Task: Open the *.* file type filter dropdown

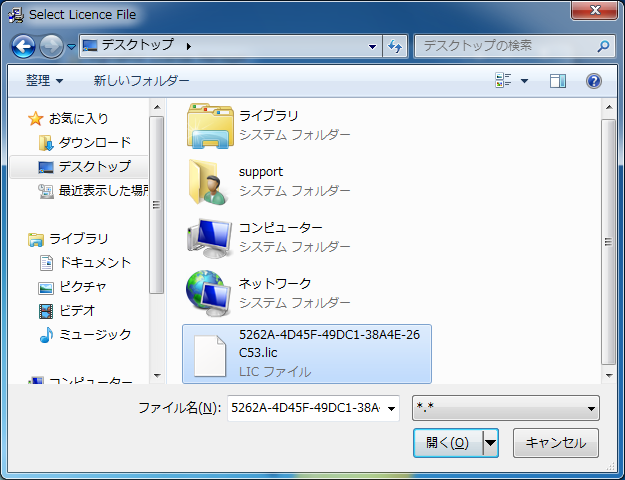Action: pyautogui.click(x=505, y=408)
